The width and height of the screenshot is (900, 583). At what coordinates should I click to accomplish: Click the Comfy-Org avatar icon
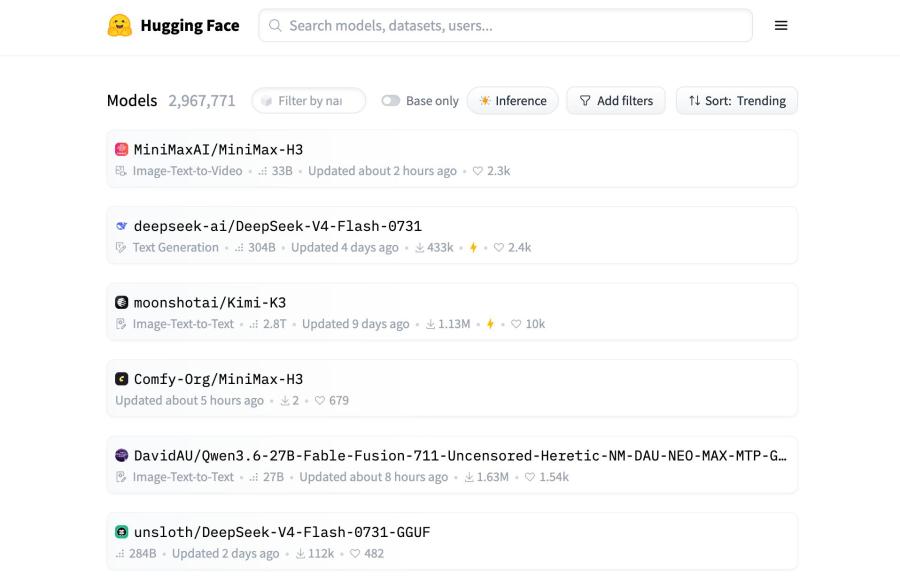coord(121,379)
